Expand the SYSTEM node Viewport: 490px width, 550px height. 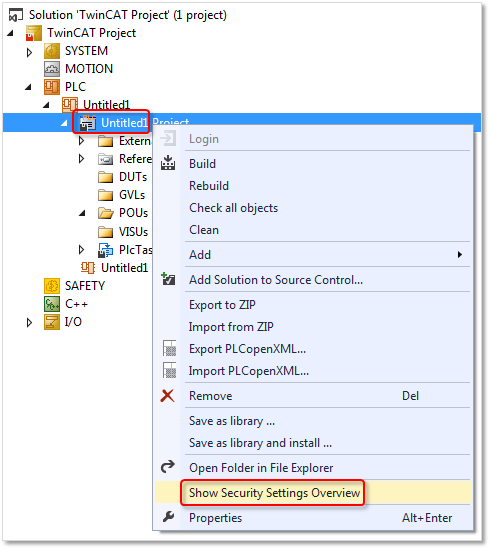(29, 52)
